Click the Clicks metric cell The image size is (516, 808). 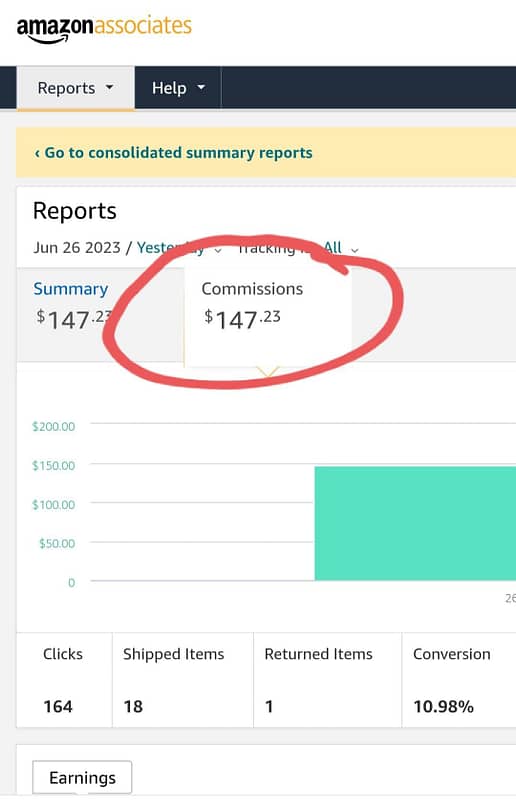click(x=64, y=680)
